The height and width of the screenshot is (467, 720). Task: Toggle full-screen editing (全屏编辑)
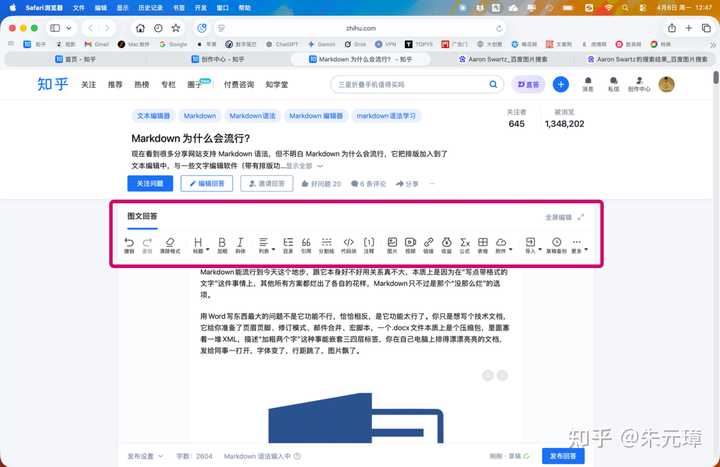[565, 216]
